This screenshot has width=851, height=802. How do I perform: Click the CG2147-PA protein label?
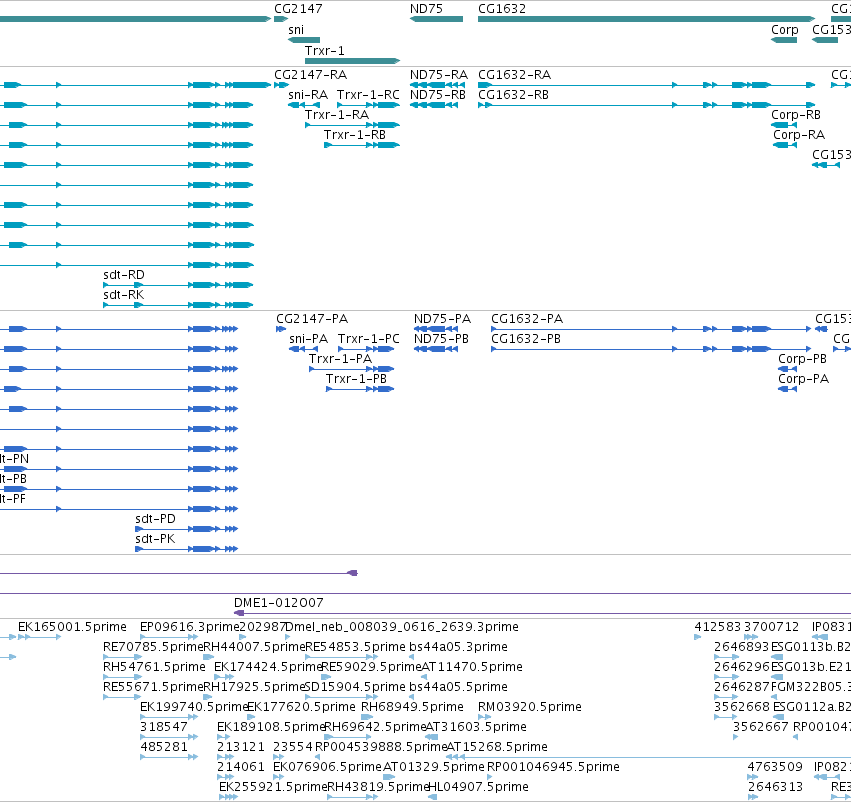click(312, 319)
